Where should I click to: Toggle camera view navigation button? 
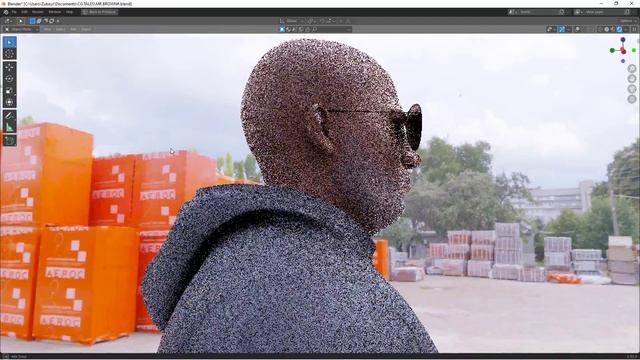coord(632,89)
